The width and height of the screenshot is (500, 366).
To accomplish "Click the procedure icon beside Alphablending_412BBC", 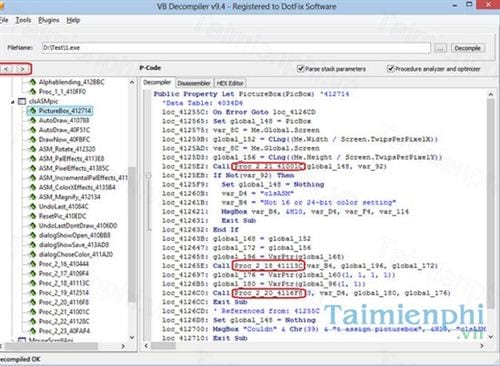I will click(x=32, y=82).
